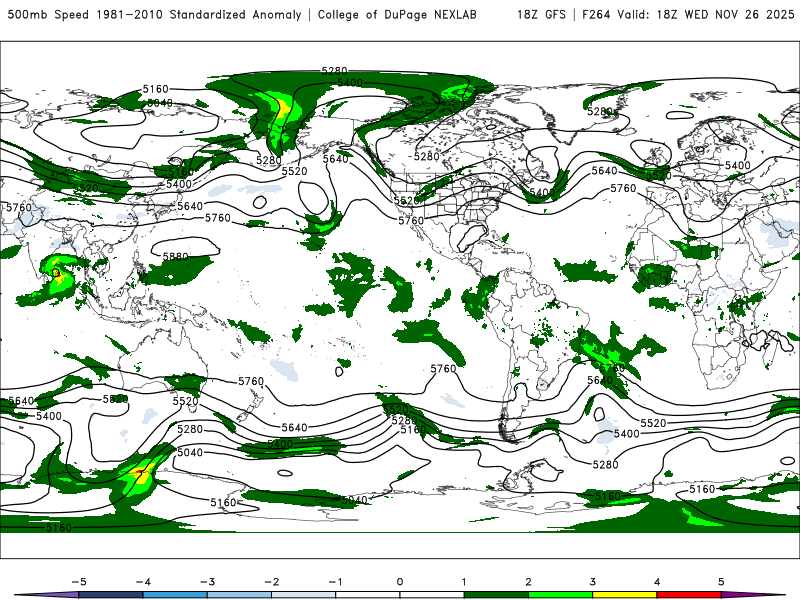Image resolution: width=800 pixels, height=600 pixels.
Task: Click the '-1' tick label on the colorbar
Action: [x=335, y=582]
